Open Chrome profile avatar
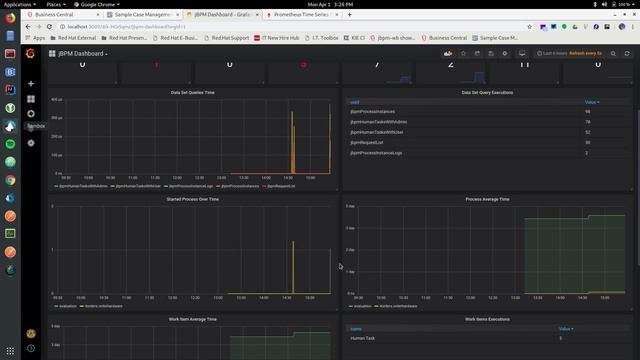640x360 pixels. point(622,27)
